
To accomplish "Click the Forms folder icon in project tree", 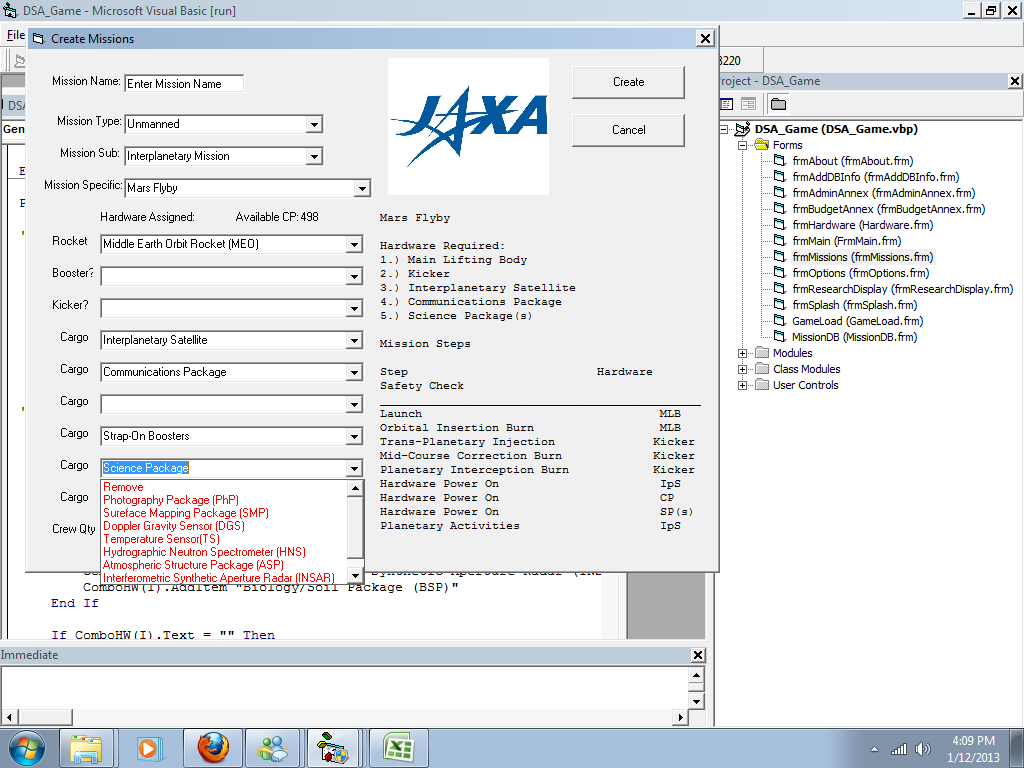I will point(761,145).
